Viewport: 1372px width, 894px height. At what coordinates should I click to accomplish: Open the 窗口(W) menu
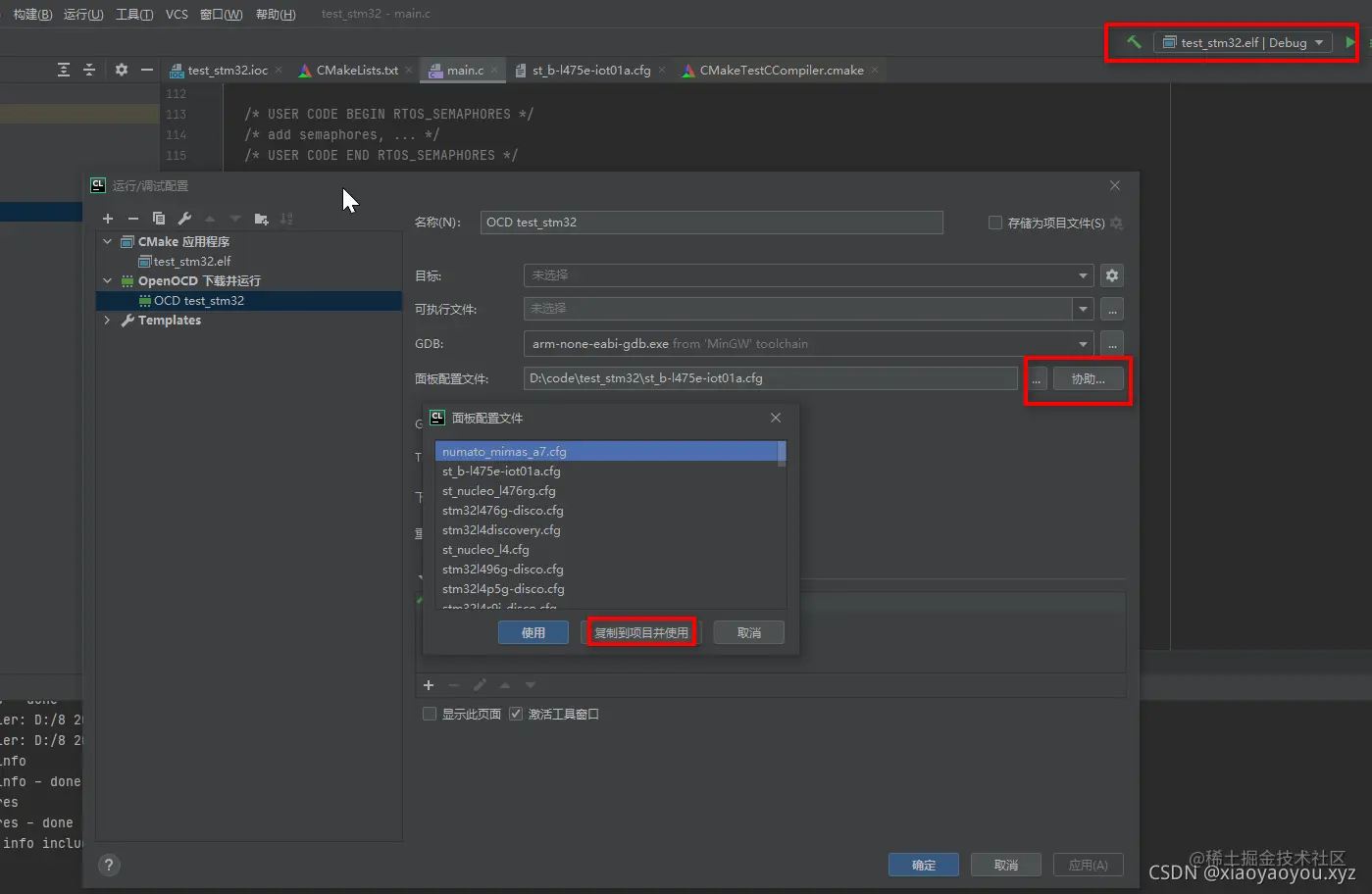pos(221,14)
